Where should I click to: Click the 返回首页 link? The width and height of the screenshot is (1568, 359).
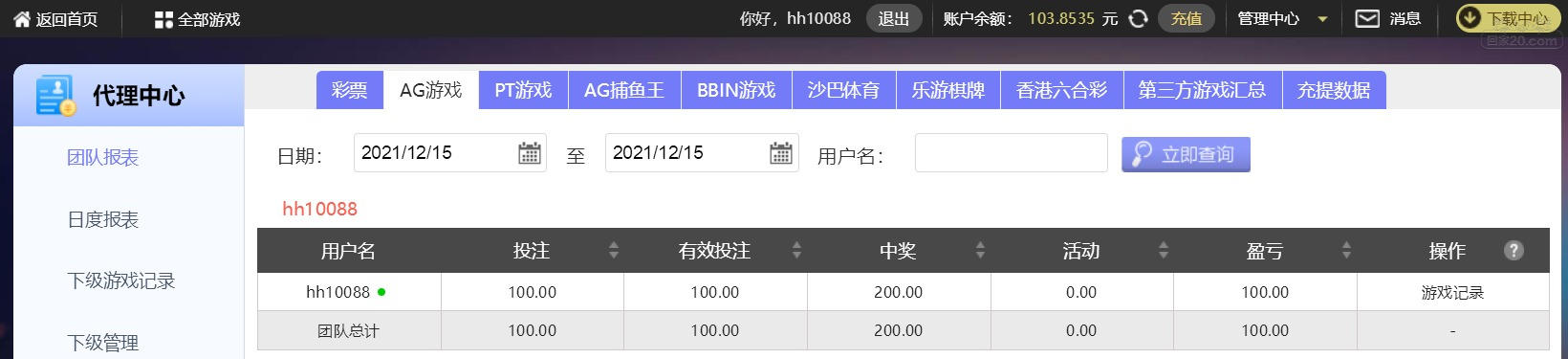[66, 19]
